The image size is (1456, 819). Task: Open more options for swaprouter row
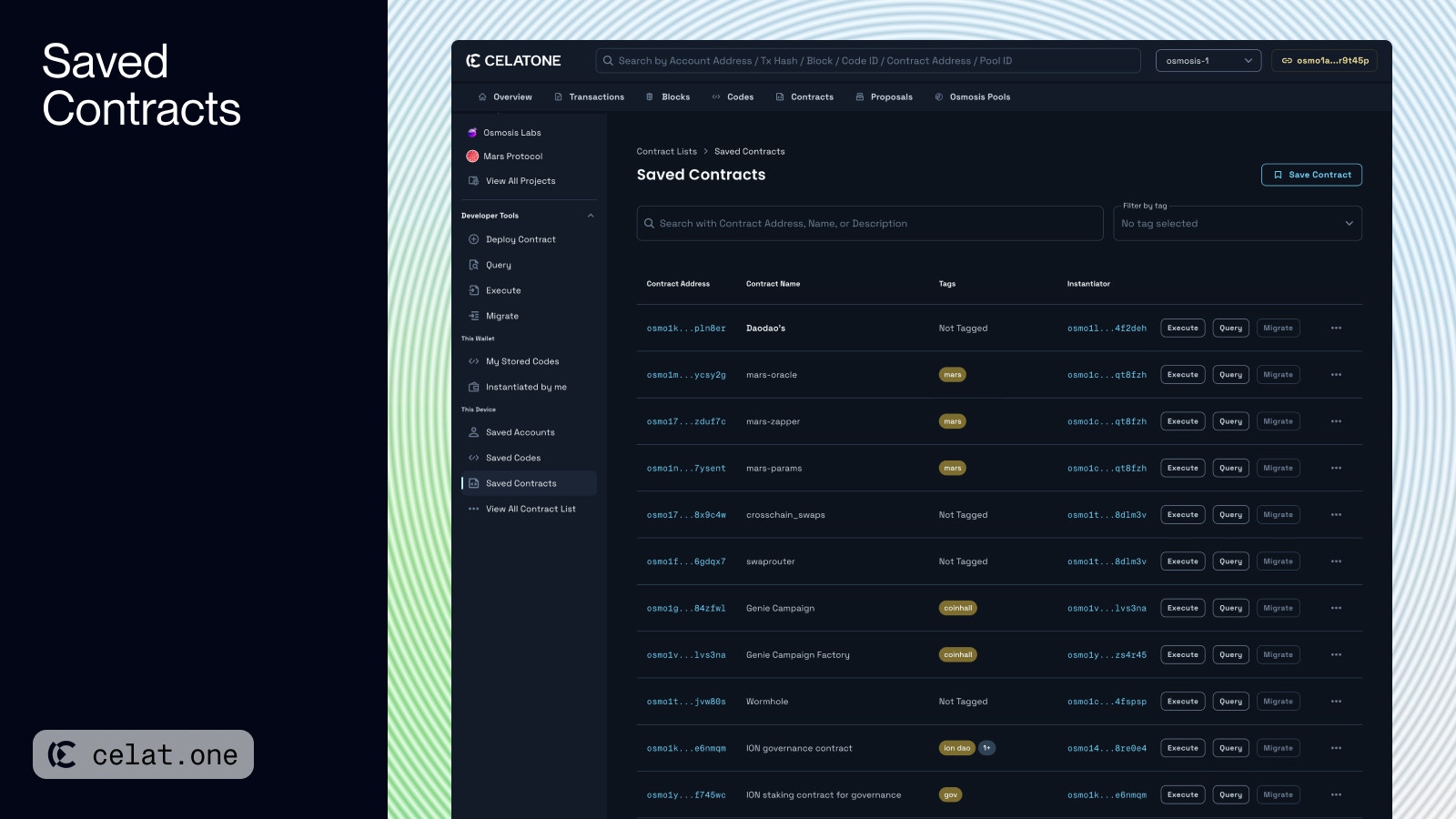pos(1336,561)
